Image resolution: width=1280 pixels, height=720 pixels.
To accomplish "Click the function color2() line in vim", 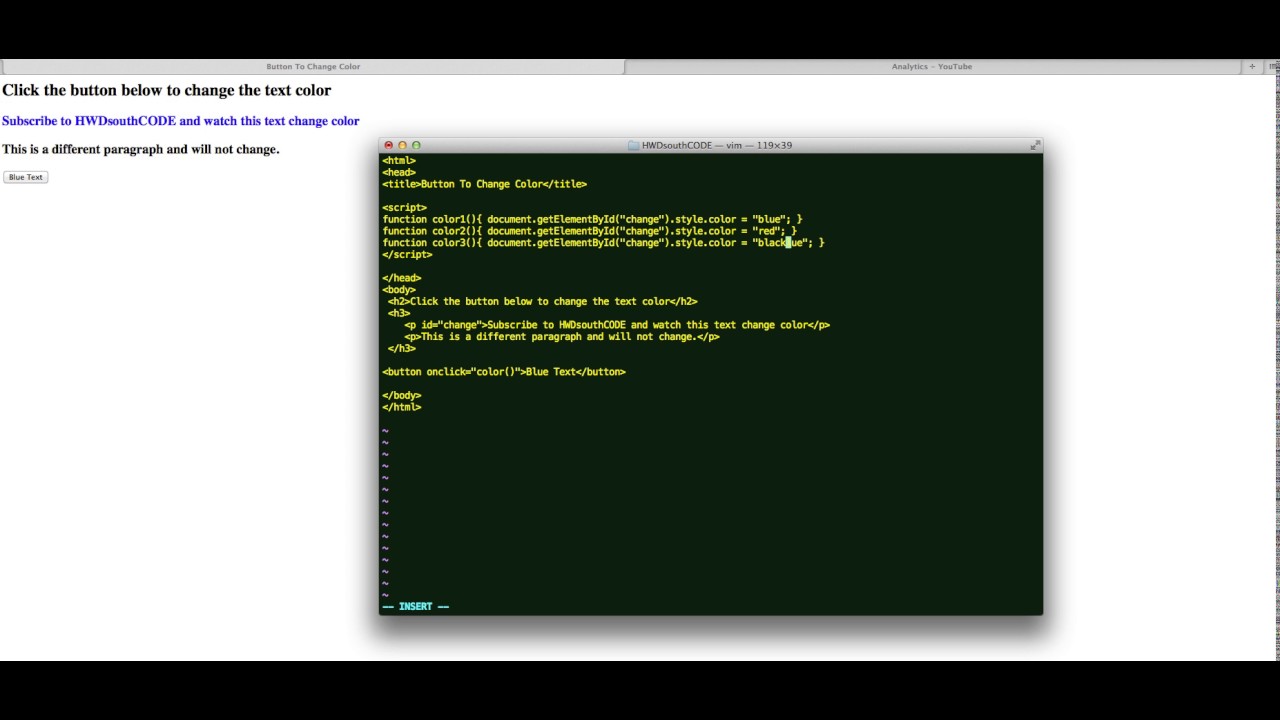I will (x=590, y=231).
